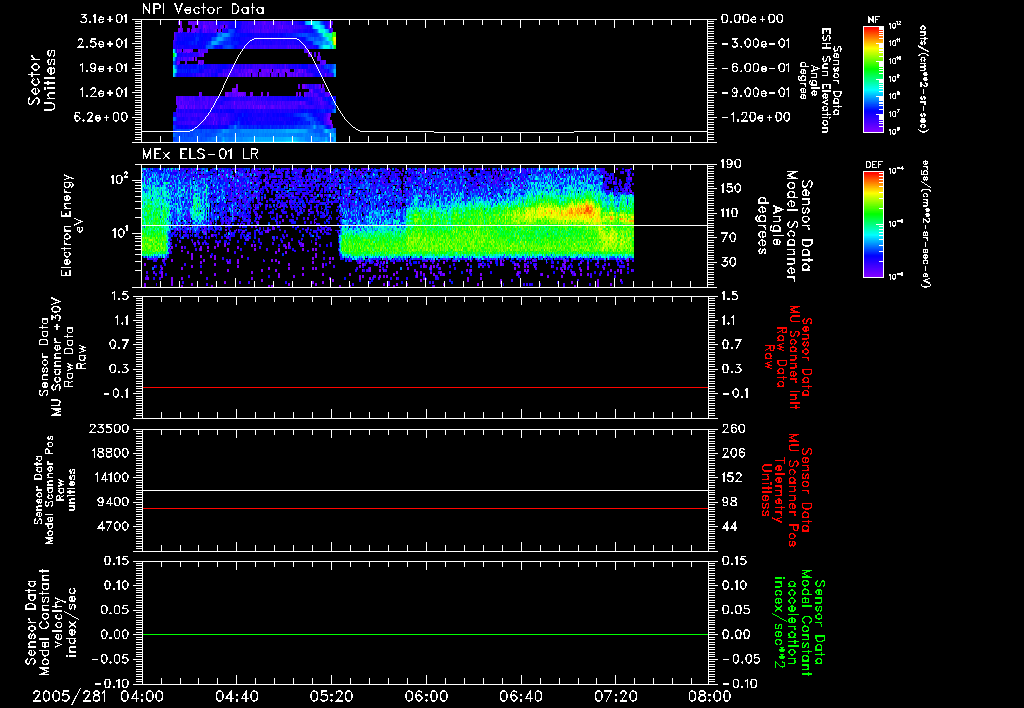Click the 110 scanner angle tick
The width and height of the screenshot is (1024, 708).
point(731,213)
